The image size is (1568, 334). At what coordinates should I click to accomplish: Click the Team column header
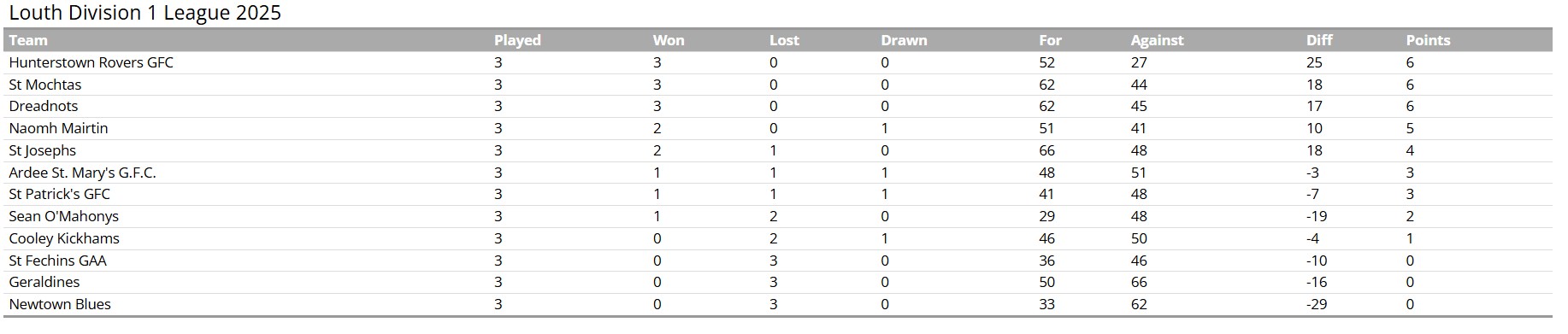click(28, 40)
